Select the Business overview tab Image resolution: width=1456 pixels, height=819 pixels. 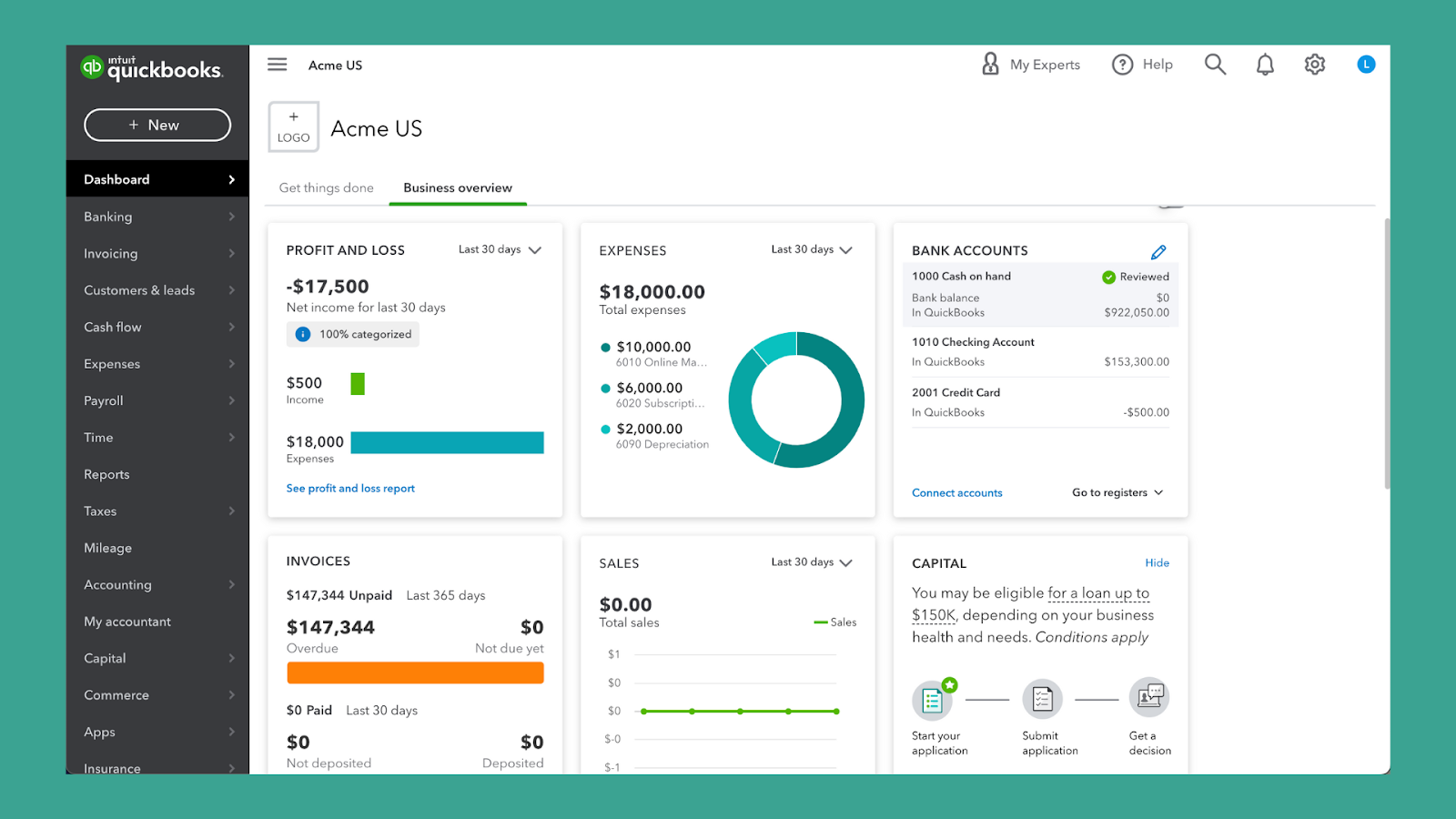pos(458,187)
